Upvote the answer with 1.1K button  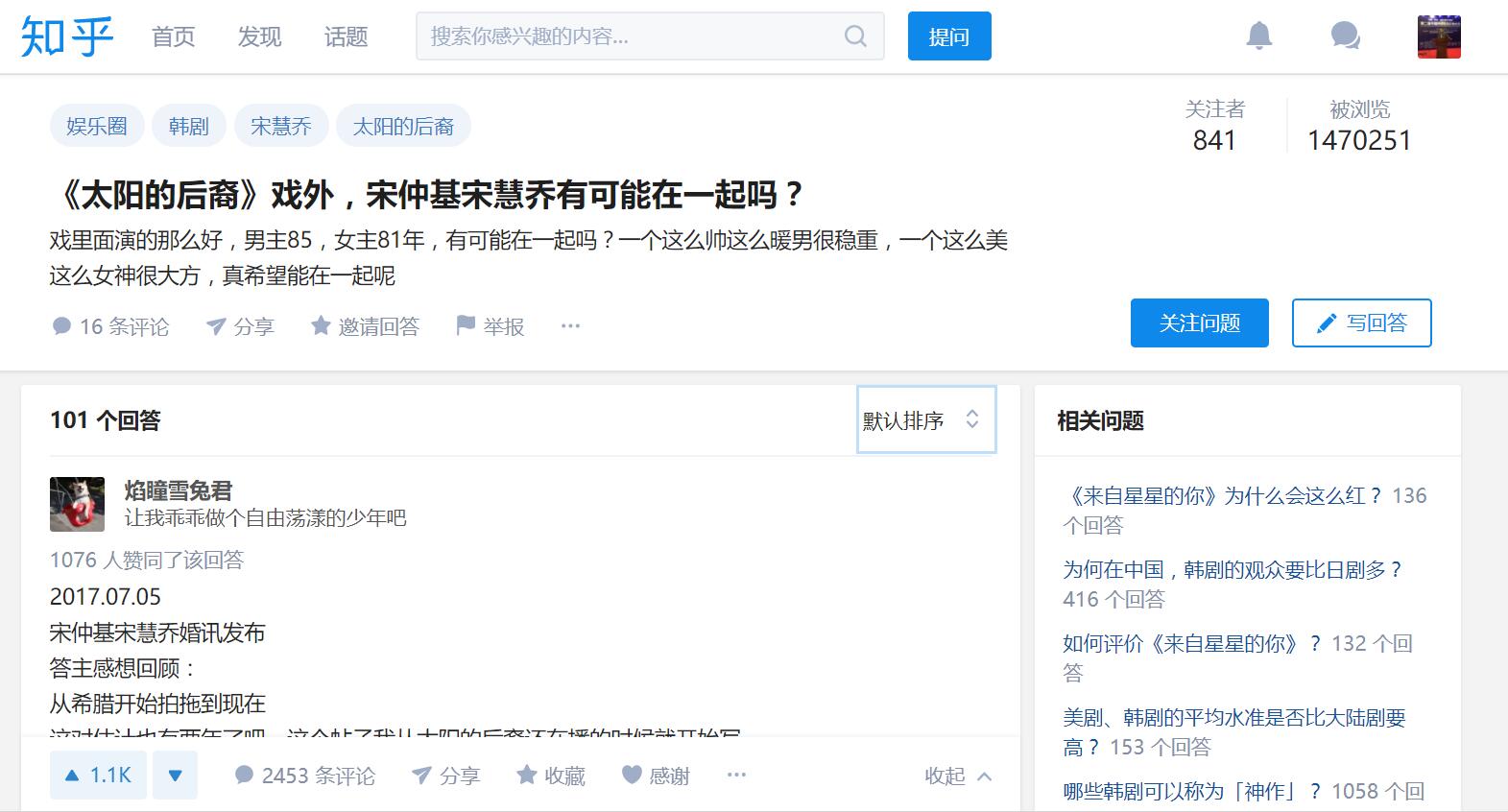tap(98, 776)
